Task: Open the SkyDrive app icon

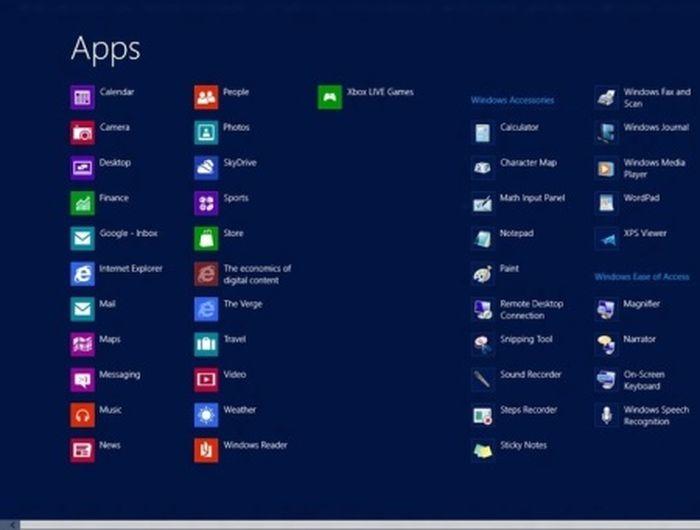Action: pos(206,168)
